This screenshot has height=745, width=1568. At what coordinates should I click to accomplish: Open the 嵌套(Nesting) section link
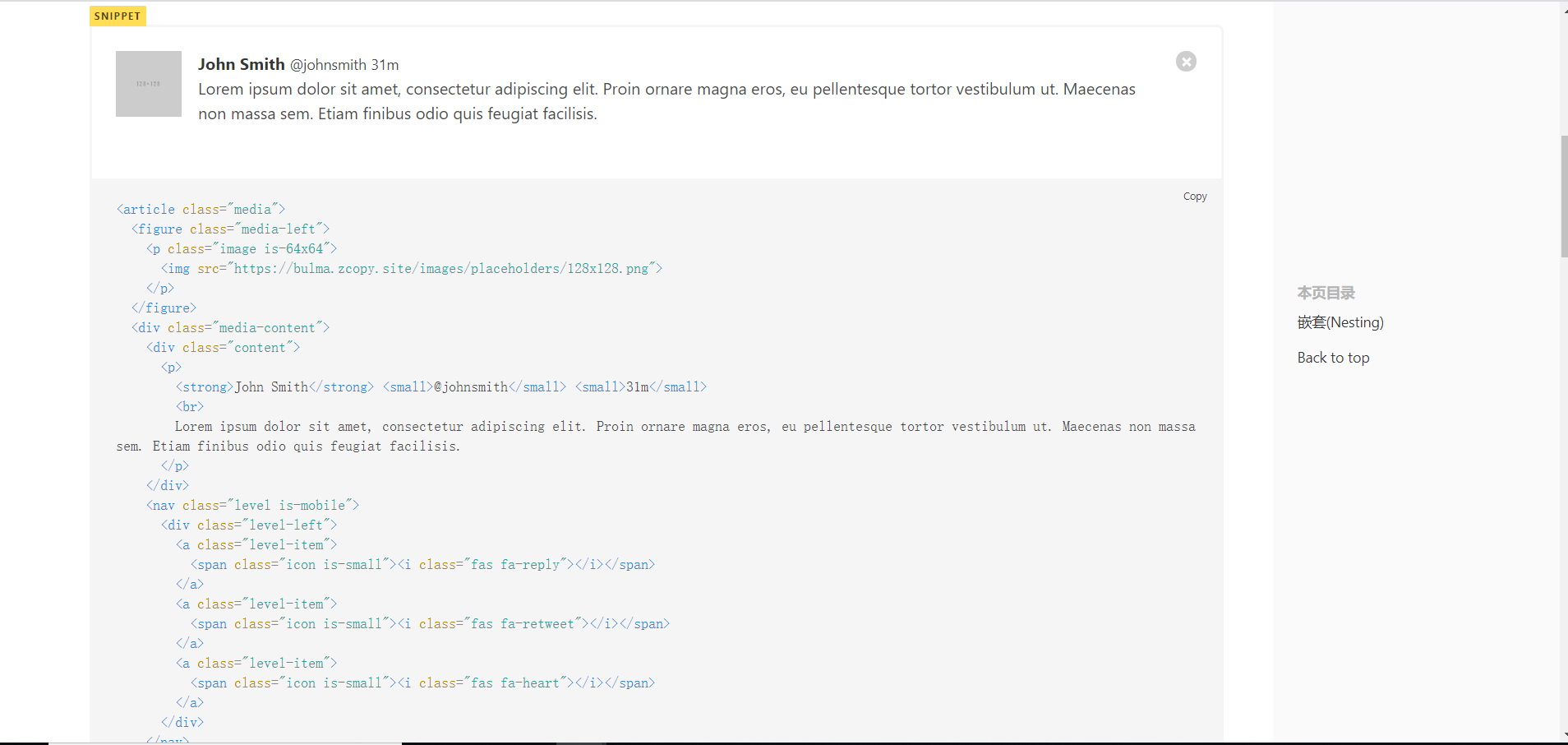[1340, 322]
